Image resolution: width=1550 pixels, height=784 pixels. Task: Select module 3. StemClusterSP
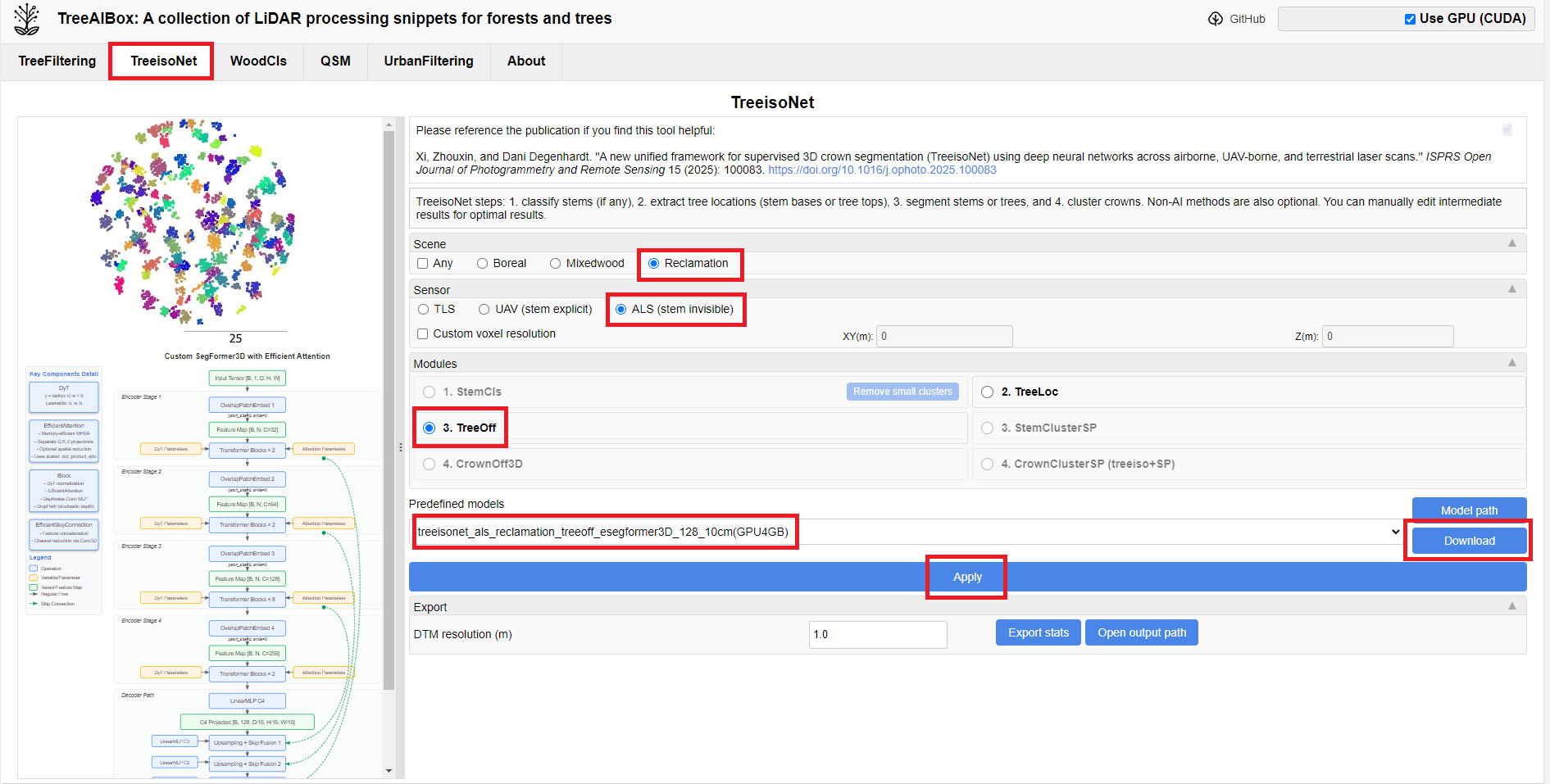pos(987,428)
